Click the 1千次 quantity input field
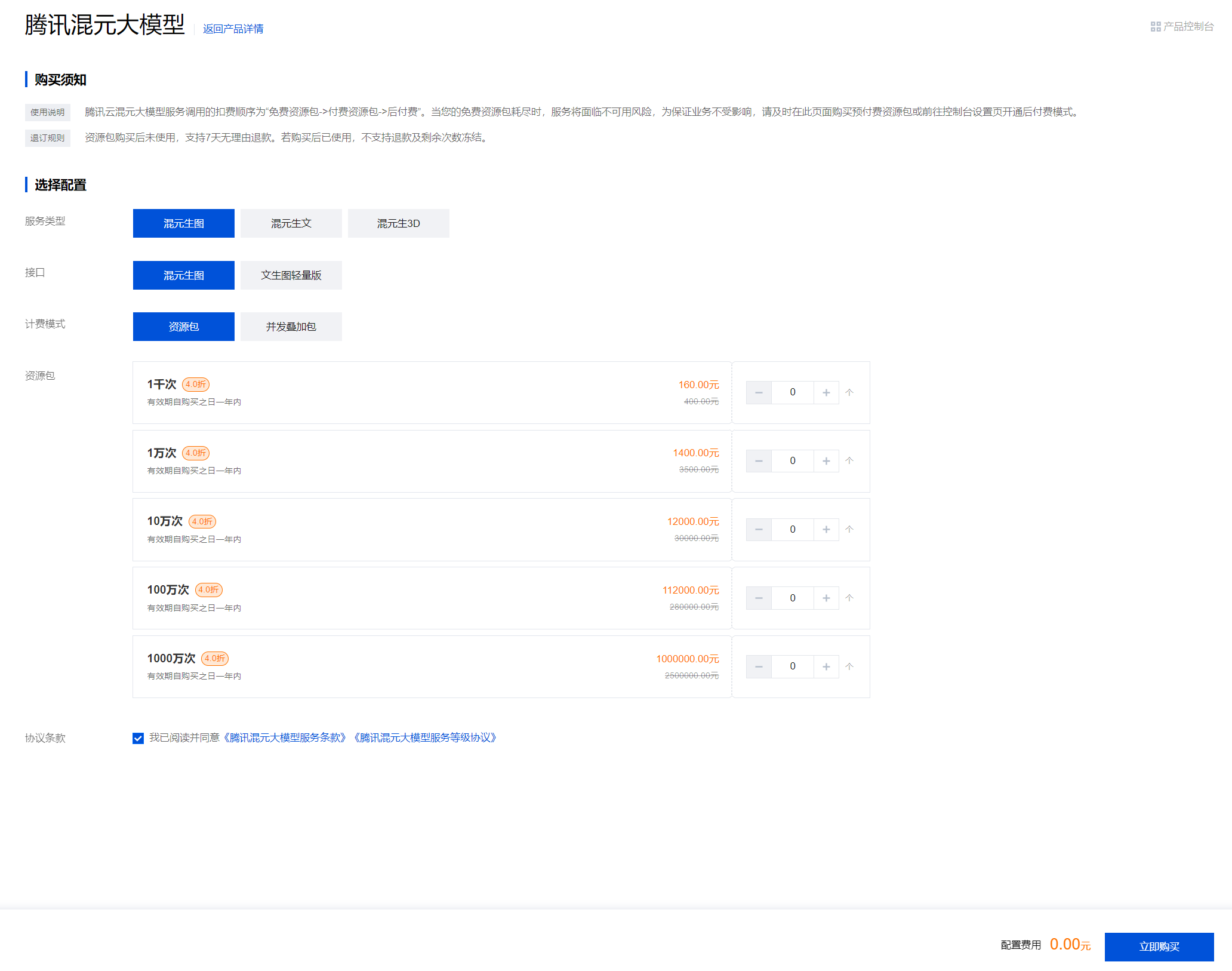The image size is (1232, 971). [792, 392]
